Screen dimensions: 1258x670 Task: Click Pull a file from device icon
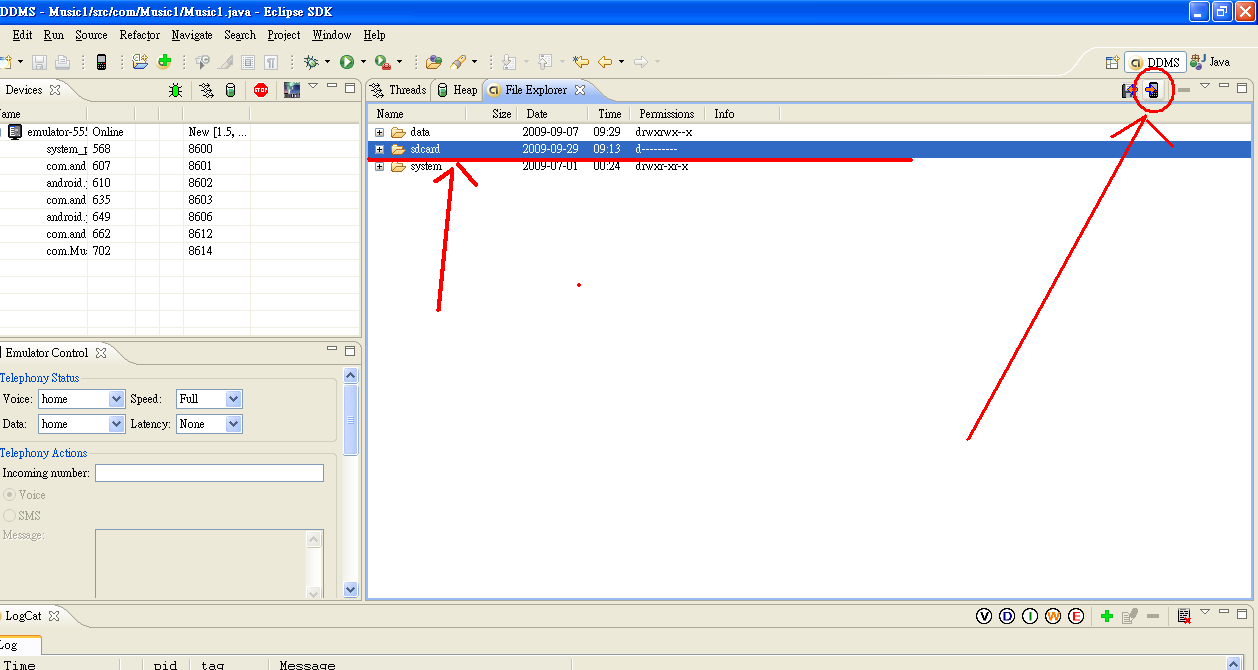coord(1130,90)
